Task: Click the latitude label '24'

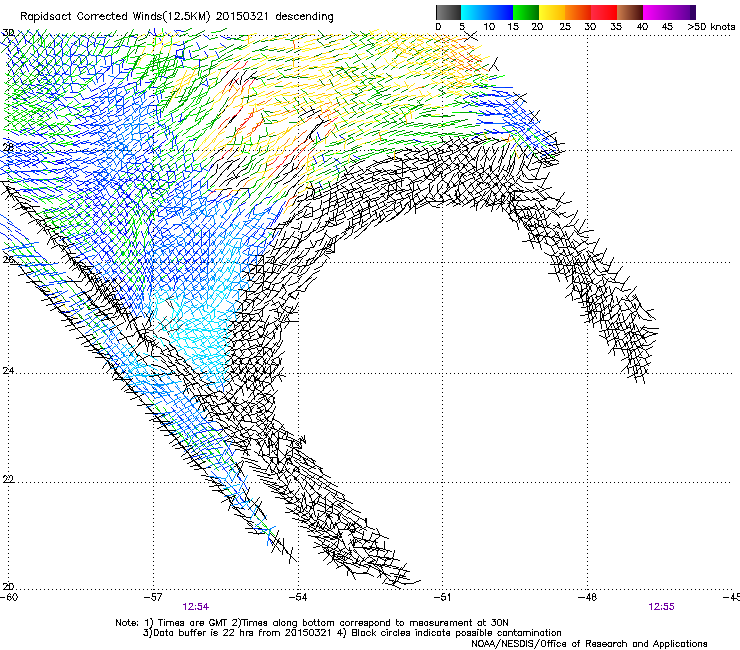Action: (8, 371)
